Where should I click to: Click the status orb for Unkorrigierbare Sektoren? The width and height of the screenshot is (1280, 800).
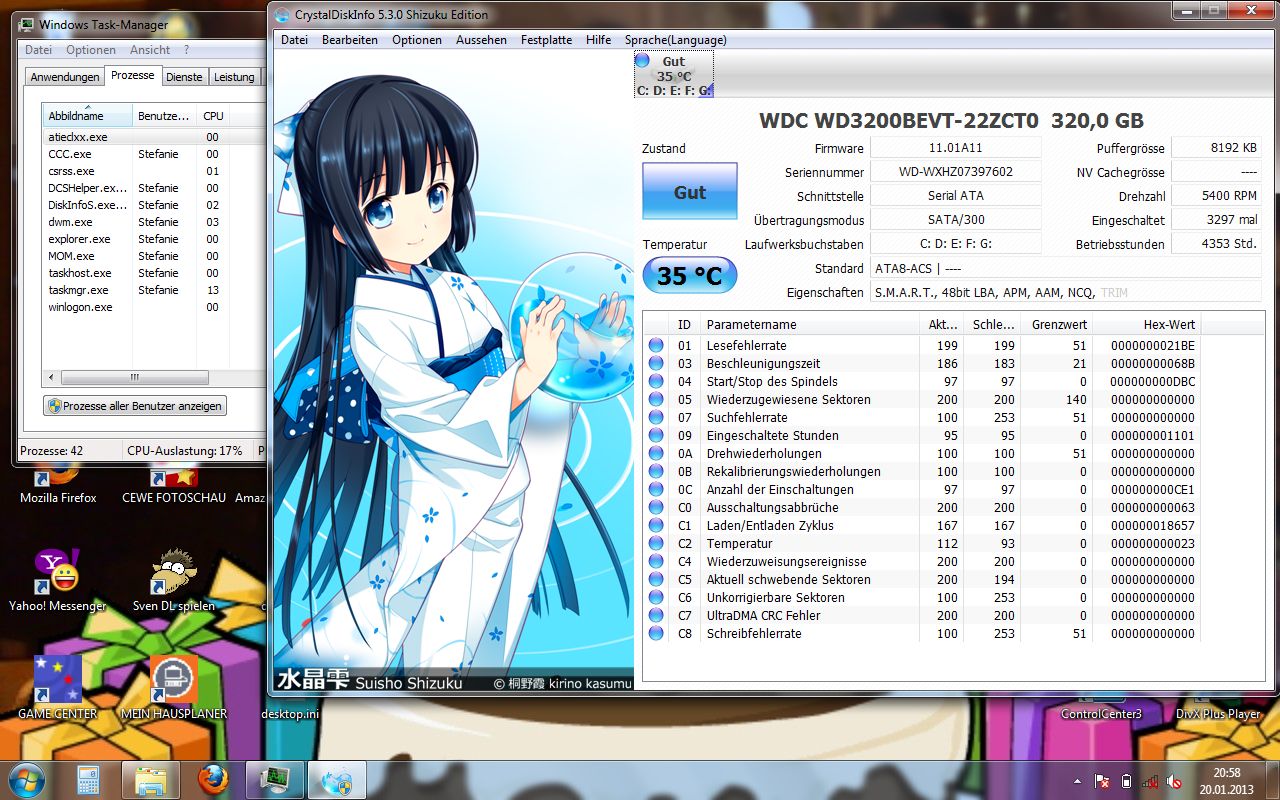click(656, 597)
